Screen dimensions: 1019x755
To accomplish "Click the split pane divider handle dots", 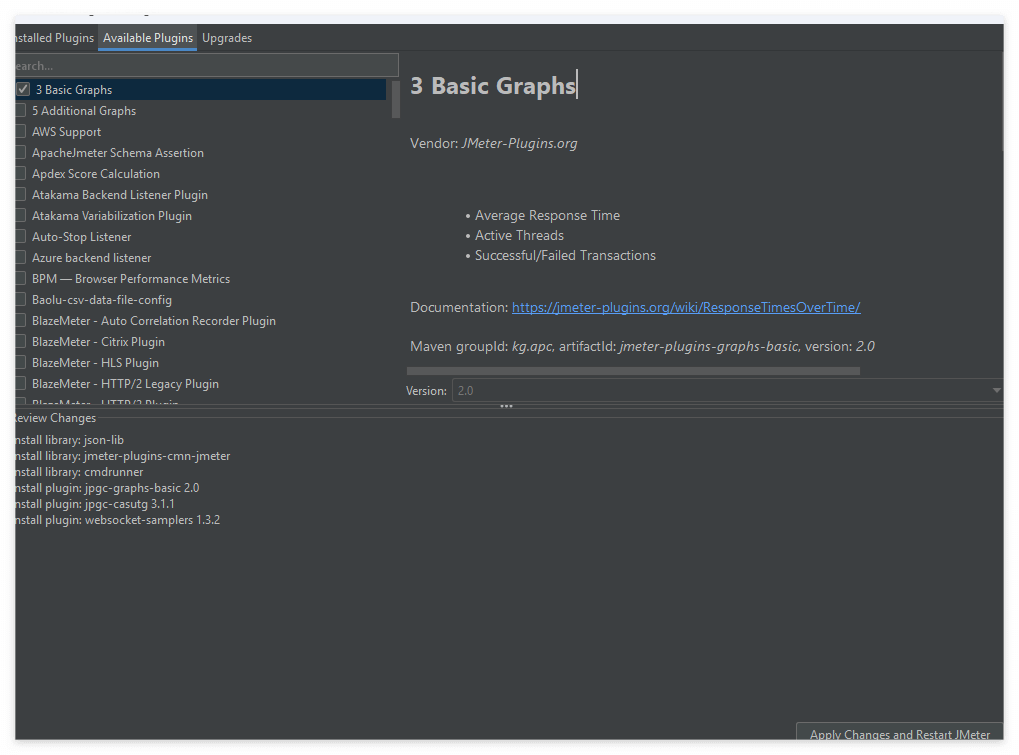I will pyautogui.click(x=506, y=406).
